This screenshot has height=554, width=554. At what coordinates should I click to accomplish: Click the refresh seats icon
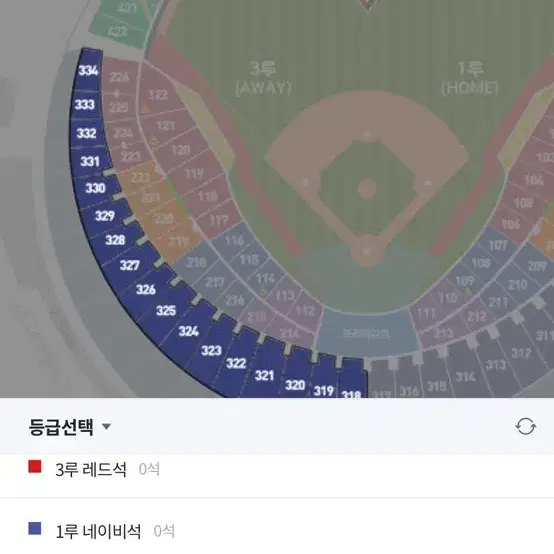click(x=525, y=426)
